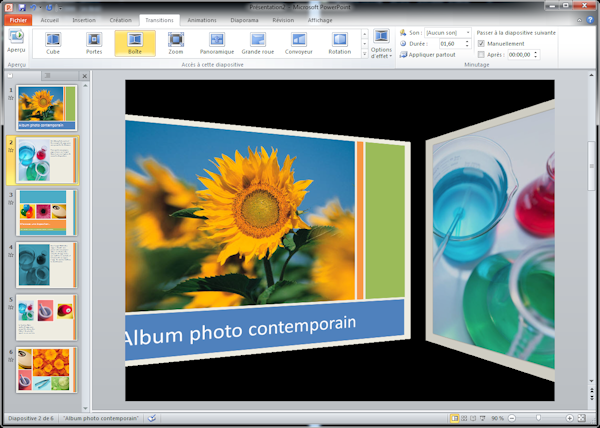
Task: Uncheck the Manuellement checkbox
Action: pyautogui.click(x=481, y=44)
